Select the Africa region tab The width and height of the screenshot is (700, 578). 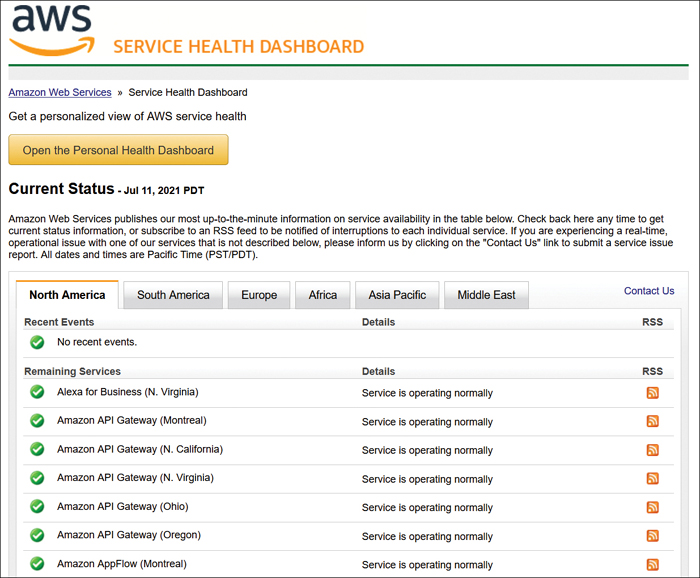click(x=323, y=295)
